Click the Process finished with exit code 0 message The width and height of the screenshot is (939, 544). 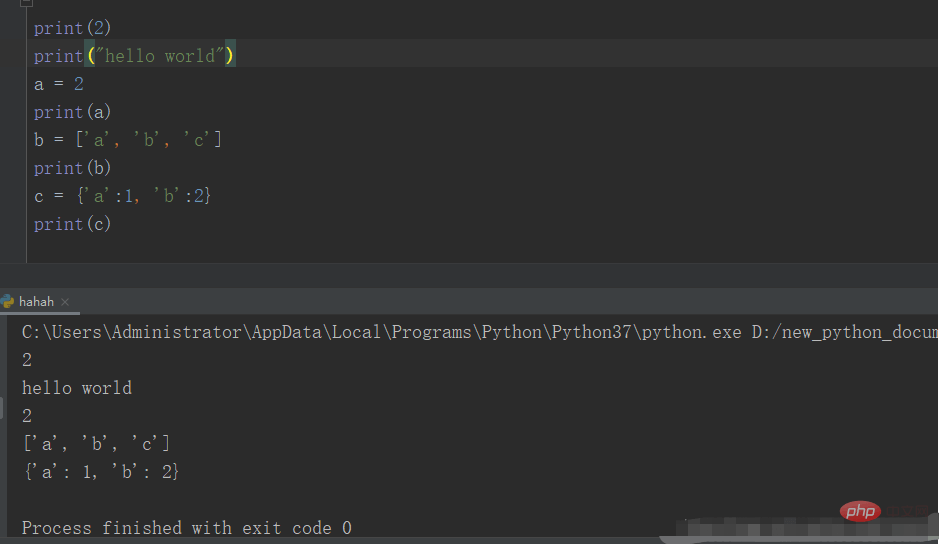(187, 528)
